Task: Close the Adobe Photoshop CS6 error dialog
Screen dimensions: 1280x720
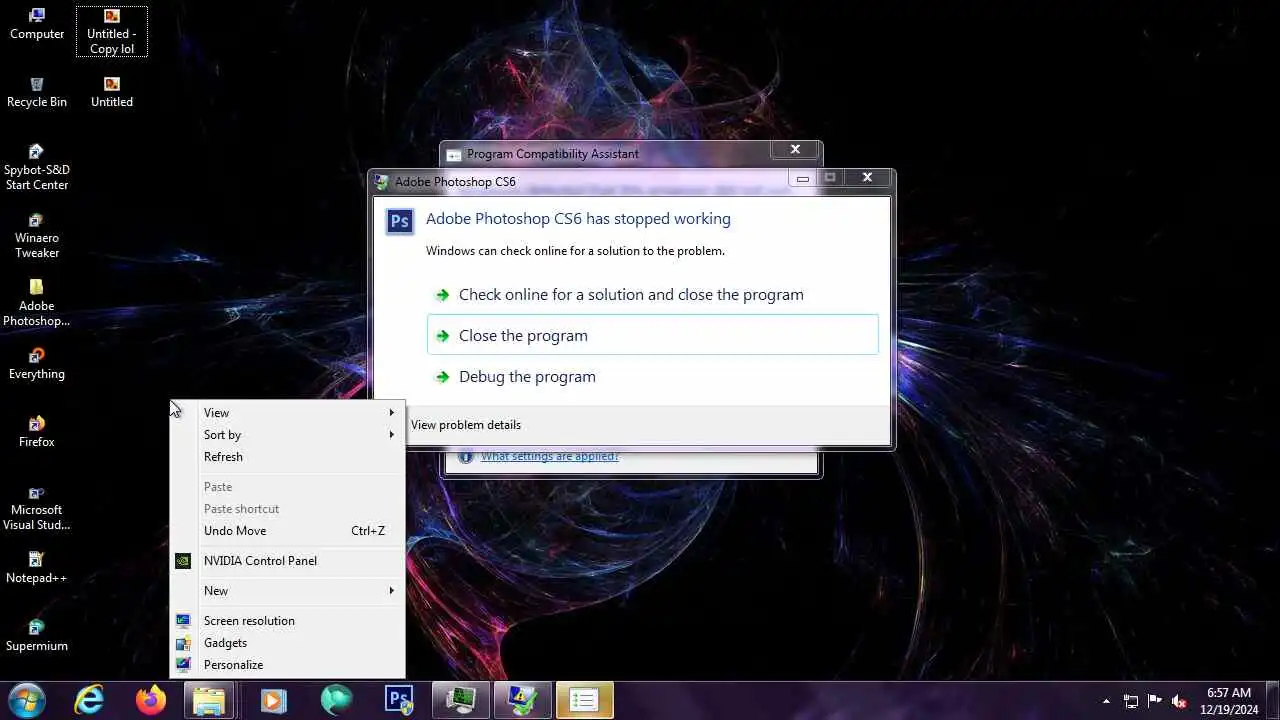Action: pyautogui.click(x=867, y=178)
